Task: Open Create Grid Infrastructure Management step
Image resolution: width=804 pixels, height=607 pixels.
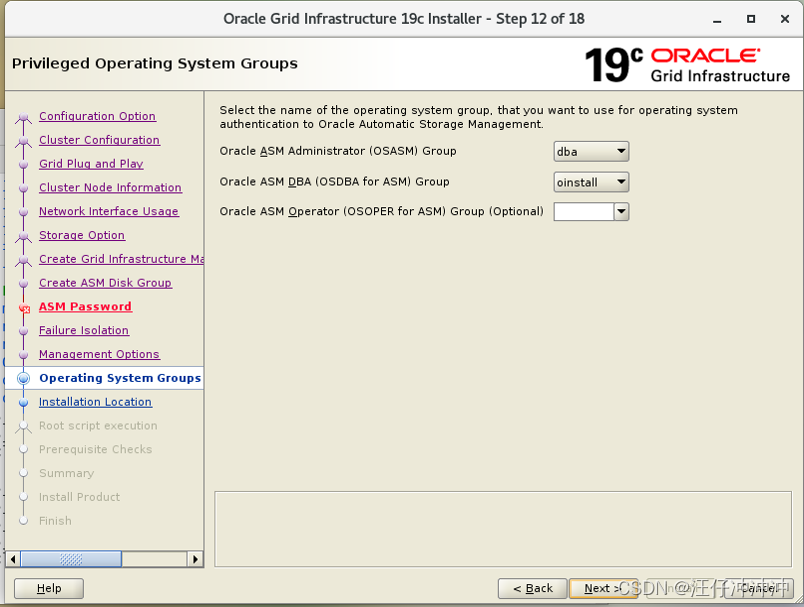Action: (x=121, y=259)
